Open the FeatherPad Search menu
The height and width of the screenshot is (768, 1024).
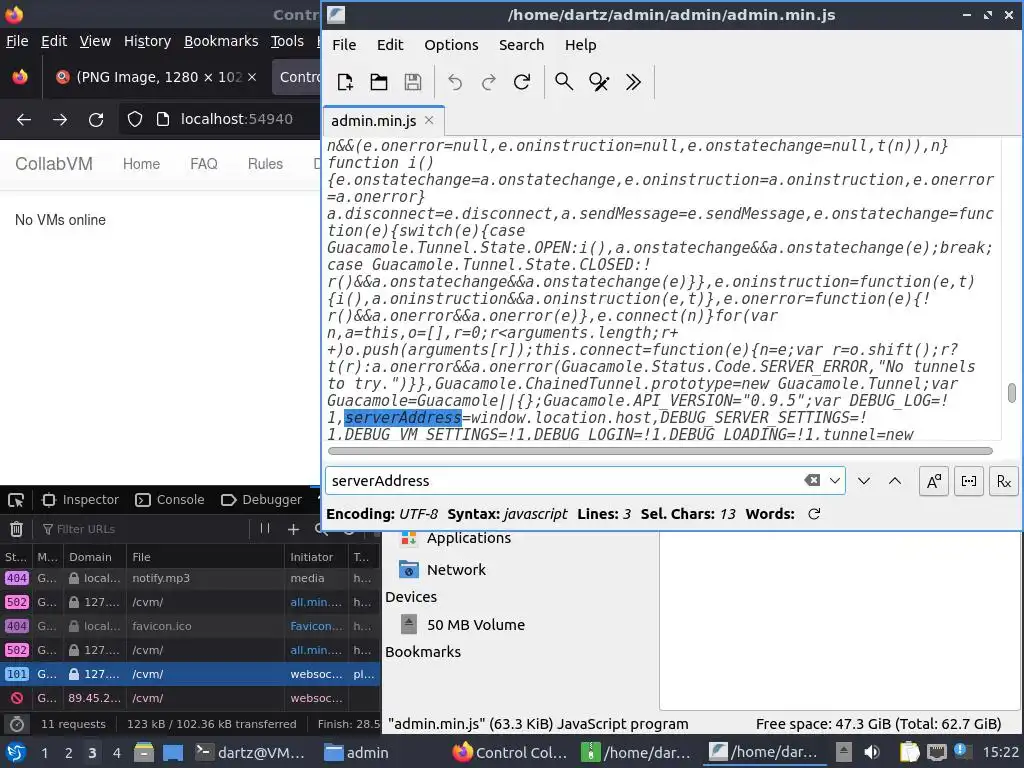pos(521,45)
